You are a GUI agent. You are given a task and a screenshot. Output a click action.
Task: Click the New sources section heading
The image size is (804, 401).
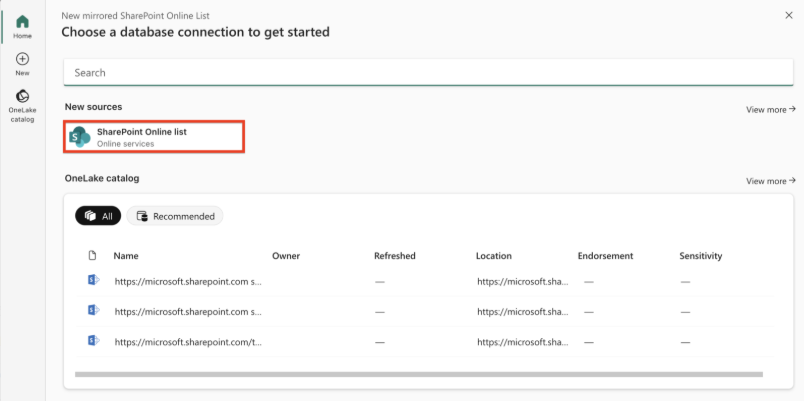[93, 107]
